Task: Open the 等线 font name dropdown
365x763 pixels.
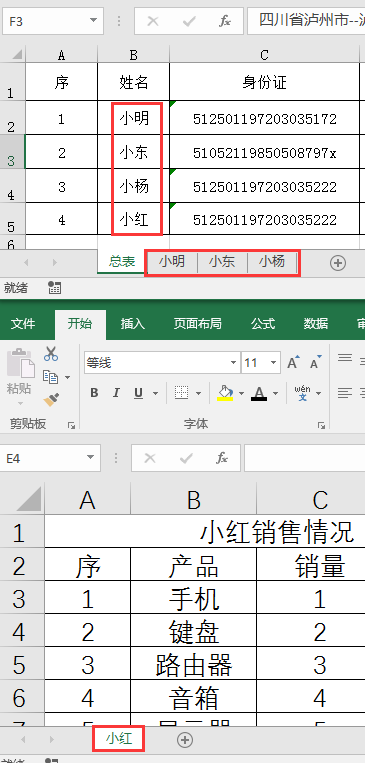Action: pos(234,363)
